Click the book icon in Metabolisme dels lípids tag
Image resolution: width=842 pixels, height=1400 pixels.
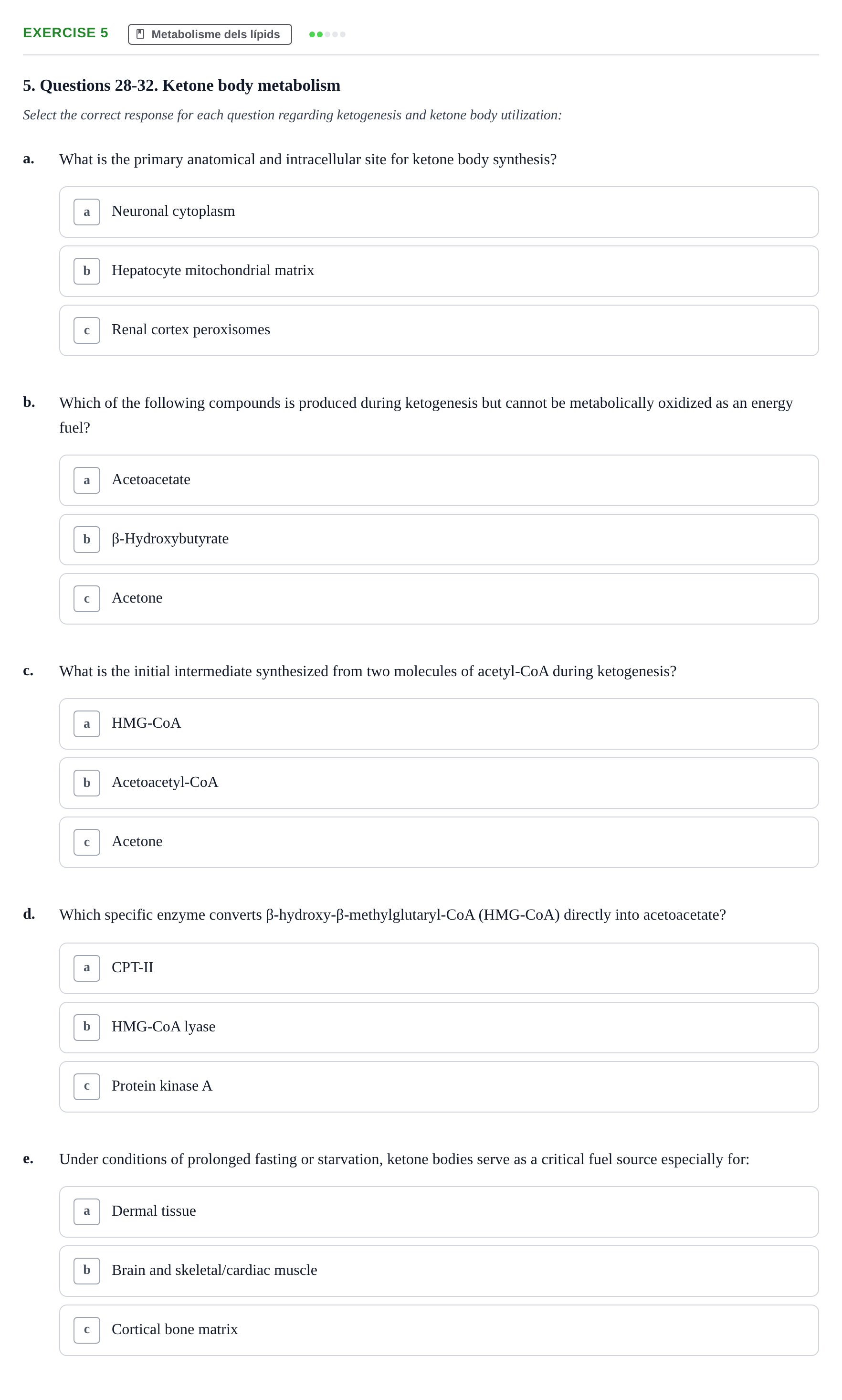point(141,34)
